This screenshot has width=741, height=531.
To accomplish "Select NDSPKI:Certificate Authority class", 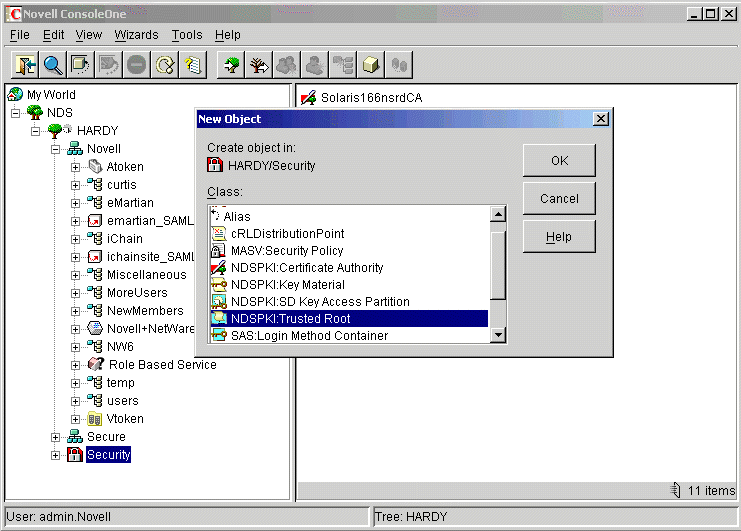I will 349,267.
